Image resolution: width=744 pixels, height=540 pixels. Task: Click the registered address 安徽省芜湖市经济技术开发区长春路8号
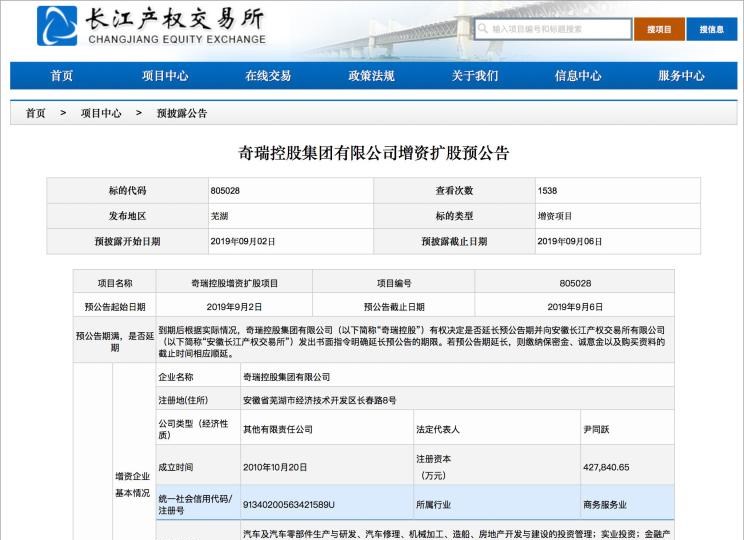(319, 400)
